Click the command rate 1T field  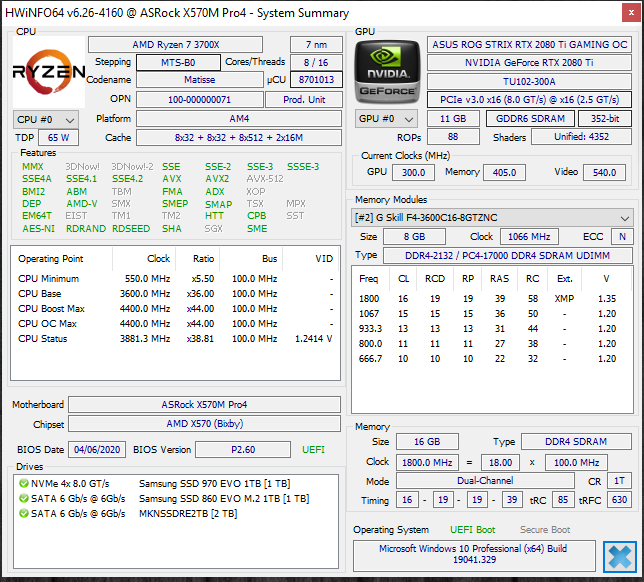tap(619, 481)
